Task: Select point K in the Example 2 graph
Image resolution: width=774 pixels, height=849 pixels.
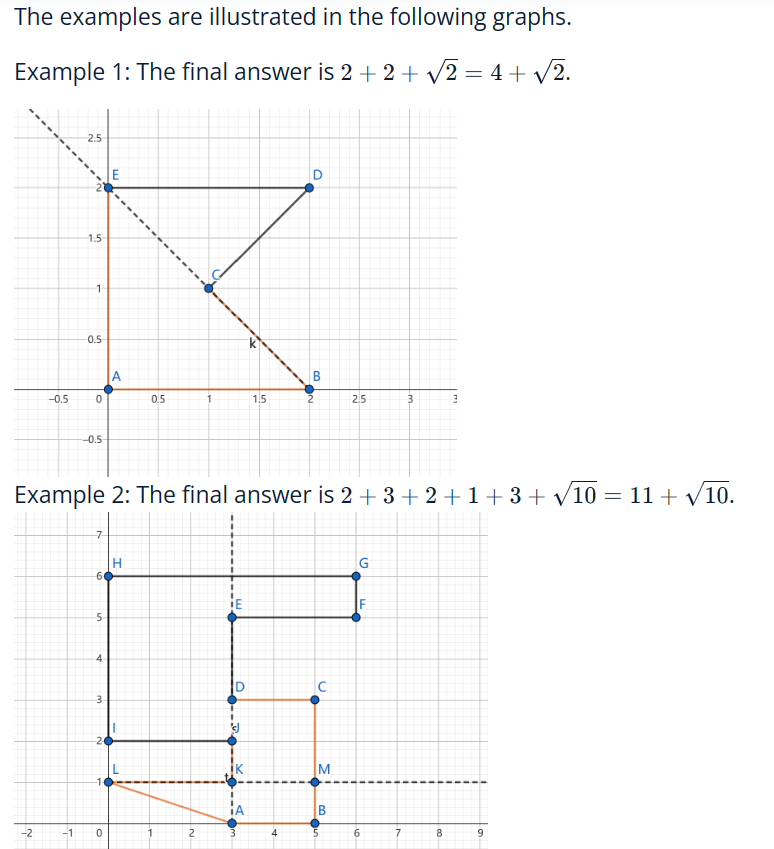Action: 232,782
